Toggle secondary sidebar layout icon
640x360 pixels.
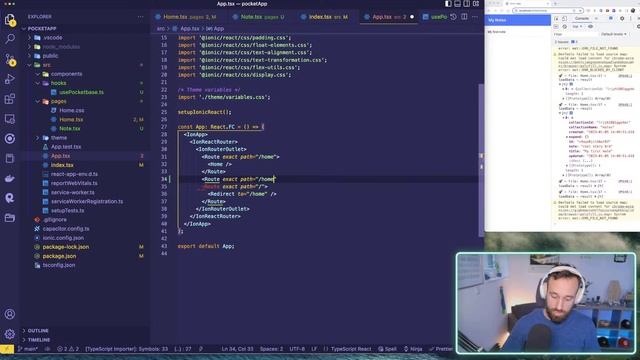pyautogui.click(x=467, y=4)
